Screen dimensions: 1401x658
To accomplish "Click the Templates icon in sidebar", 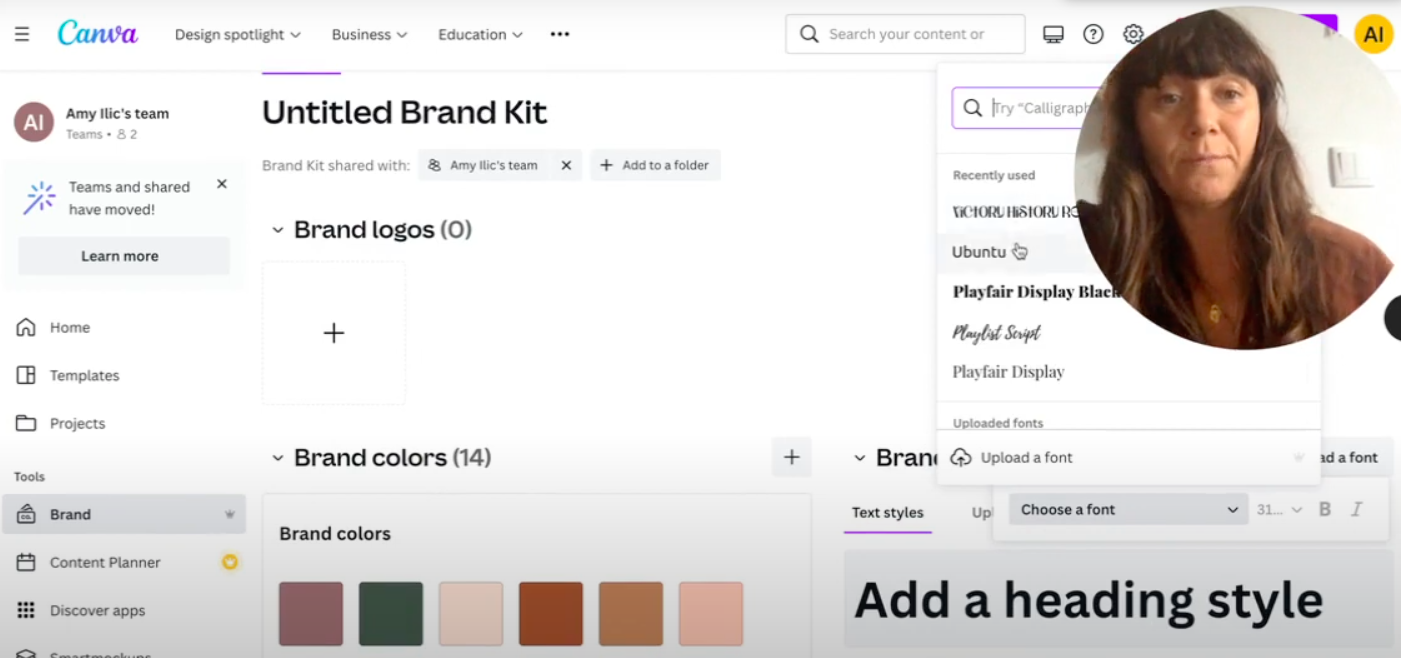I will pos(26,375).
